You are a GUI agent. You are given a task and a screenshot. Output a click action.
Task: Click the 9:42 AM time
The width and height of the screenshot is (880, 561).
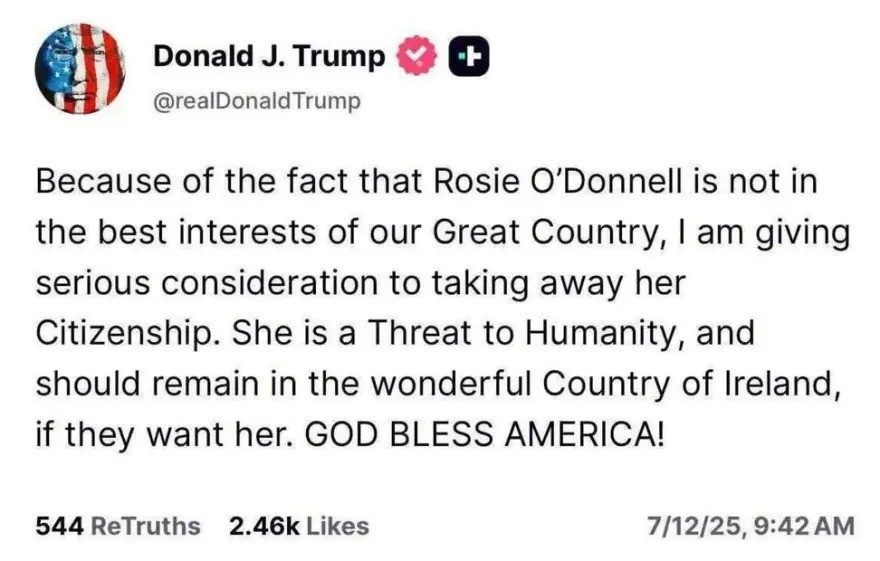[804, 526]
